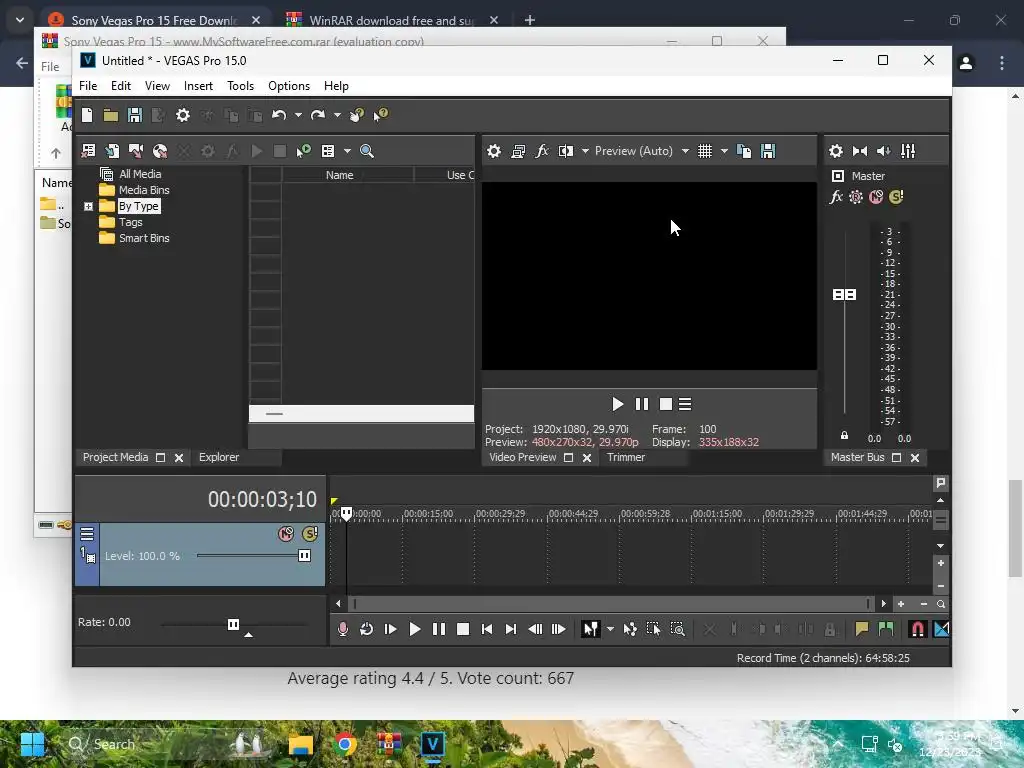Switch to the Trimmer tab

[626, 457]
